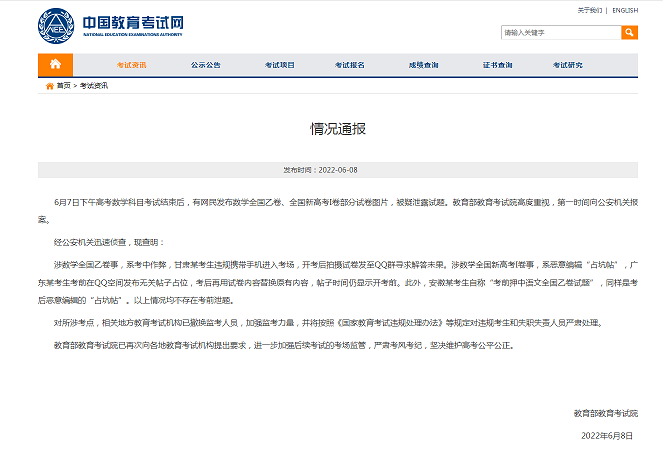Switch to ENGLISH version link
The image size is (663, 453).
click(625, 10)
